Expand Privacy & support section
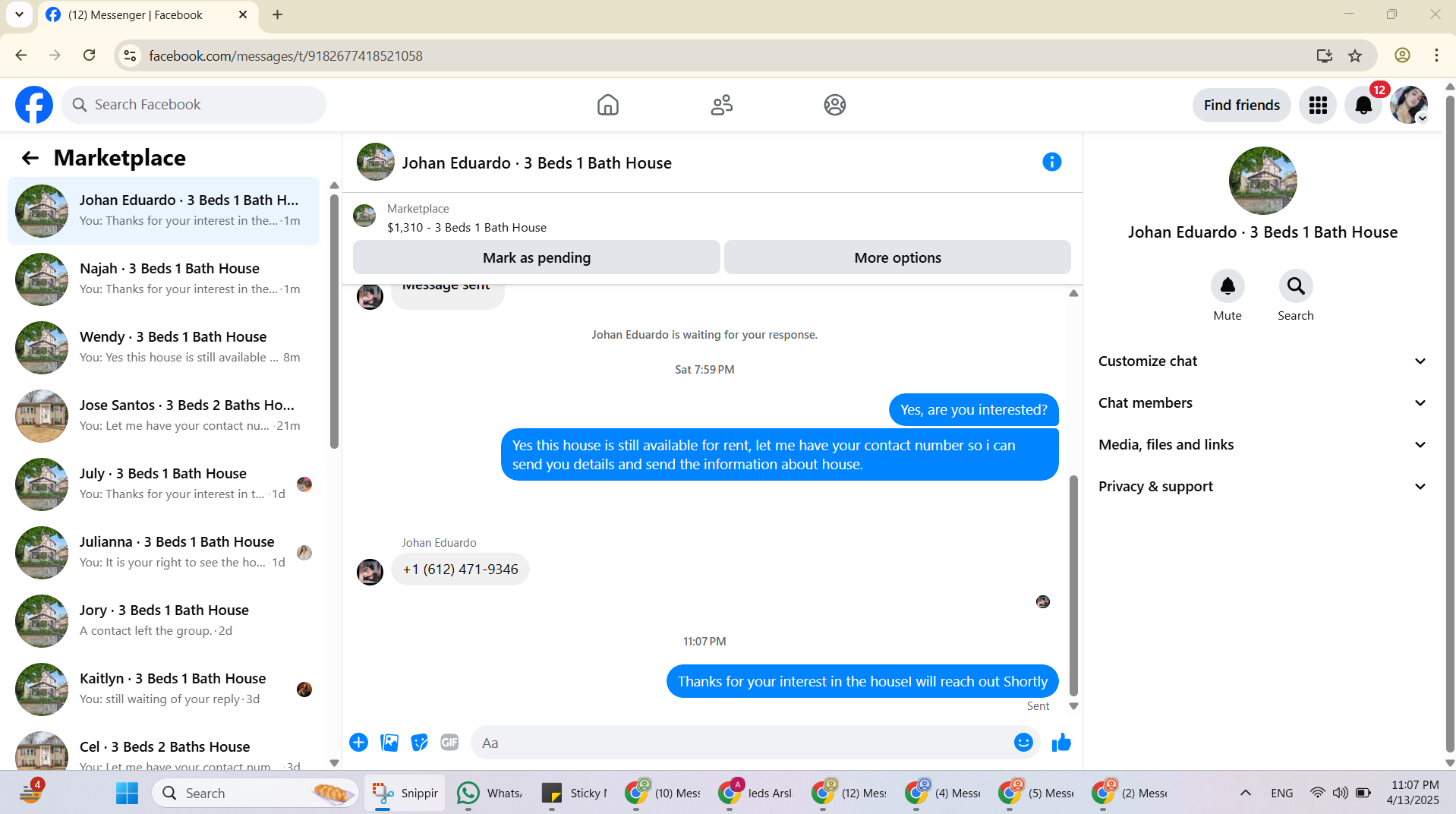Image resolution: width=1456 pixels, height=814 pixels. coord(1262,487)
